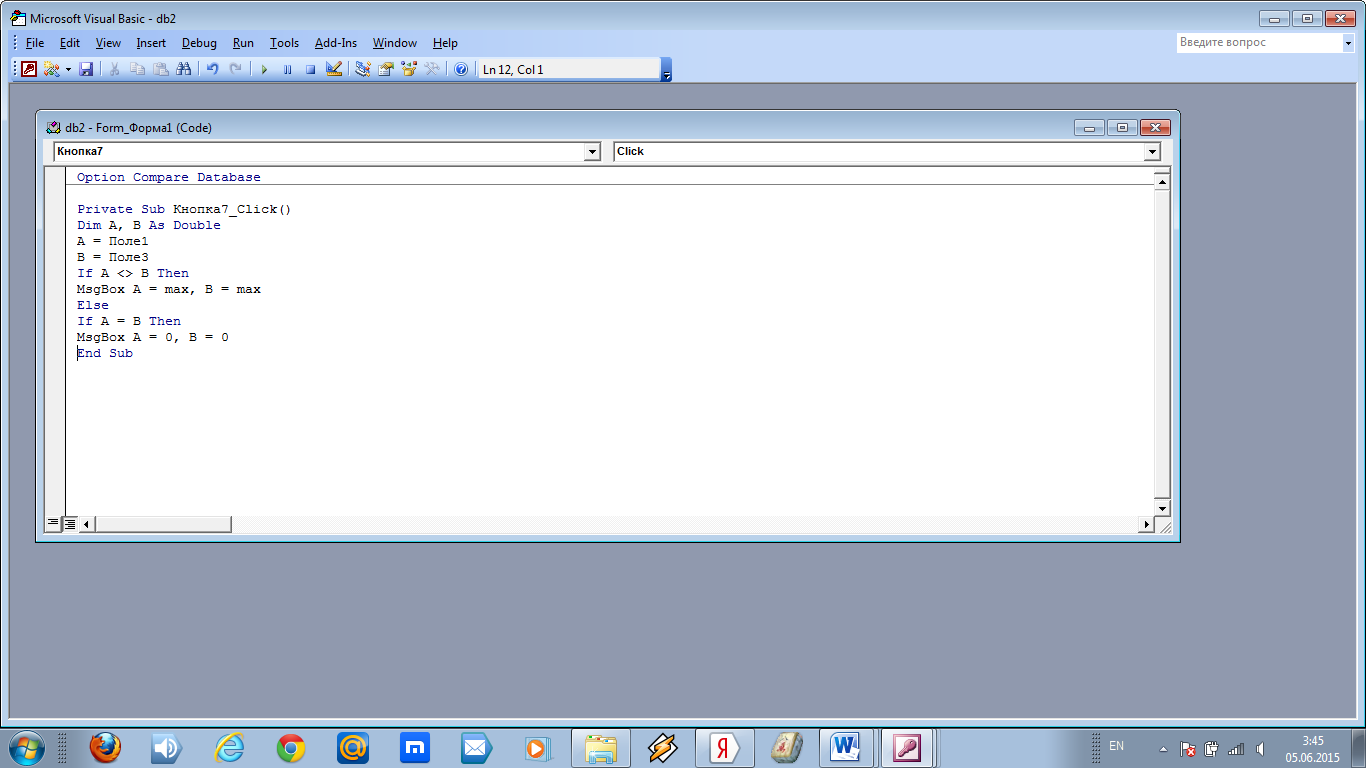Screen dimensions: 1366x768
Task: Open the Debug menu
Action: coord(199,43)
